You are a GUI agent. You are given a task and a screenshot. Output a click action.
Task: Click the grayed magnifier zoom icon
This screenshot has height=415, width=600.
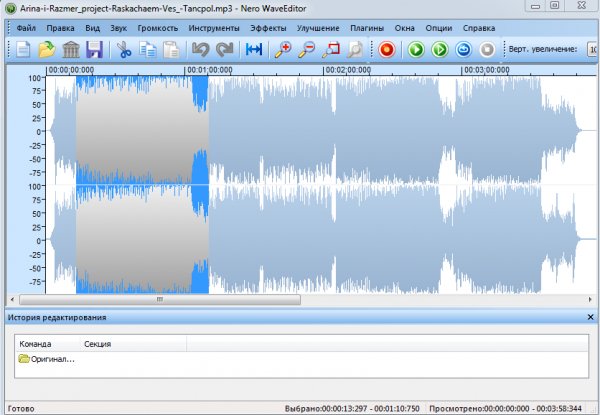[x=355, y=50]
